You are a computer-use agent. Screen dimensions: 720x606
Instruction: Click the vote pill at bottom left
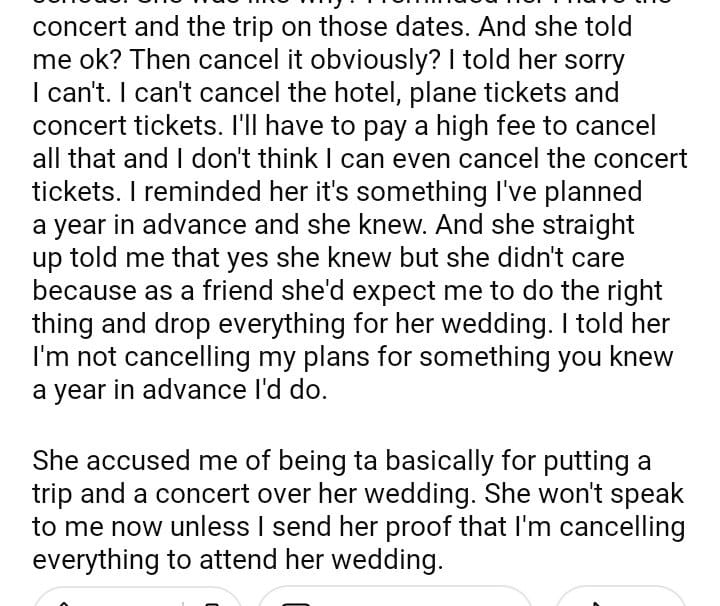[138, 599]
